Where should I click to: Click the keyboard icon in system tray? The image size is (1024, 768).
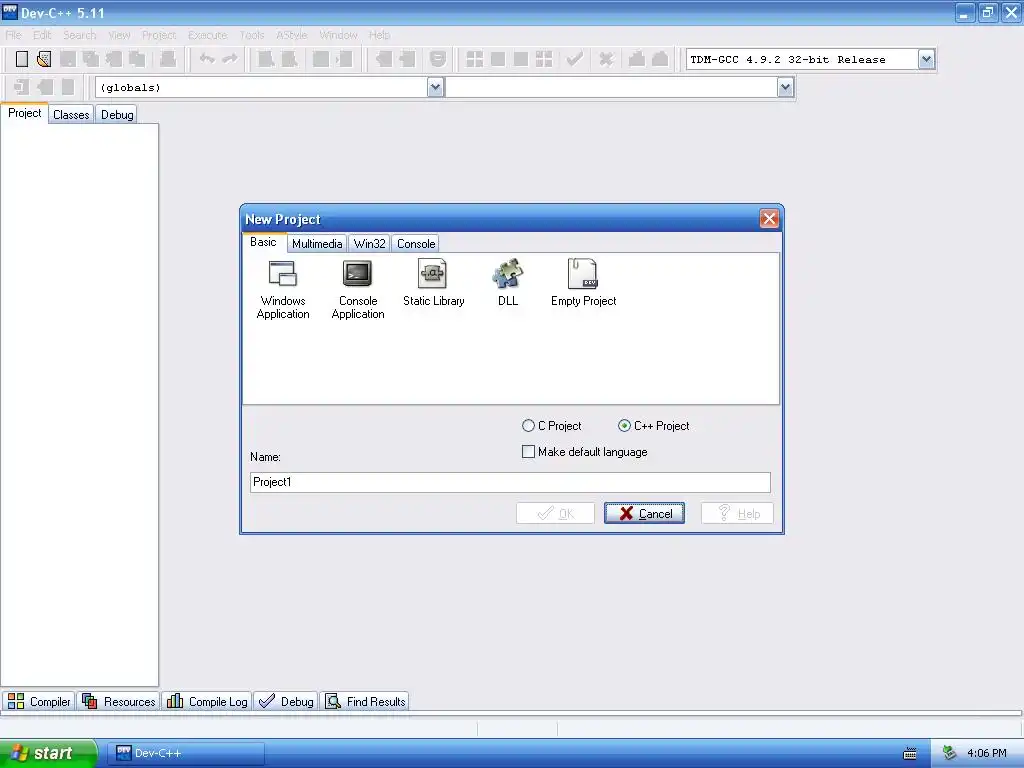(x=910, y=754)
